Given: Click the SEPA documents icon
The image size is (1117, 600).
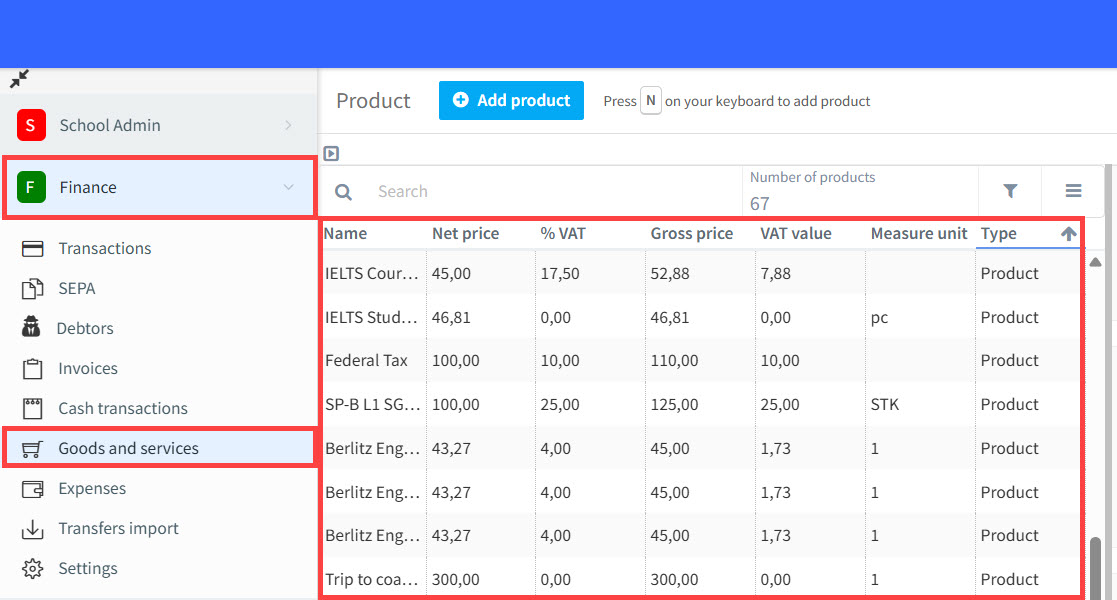Looking at the screenshot, I should coord(33,289).
